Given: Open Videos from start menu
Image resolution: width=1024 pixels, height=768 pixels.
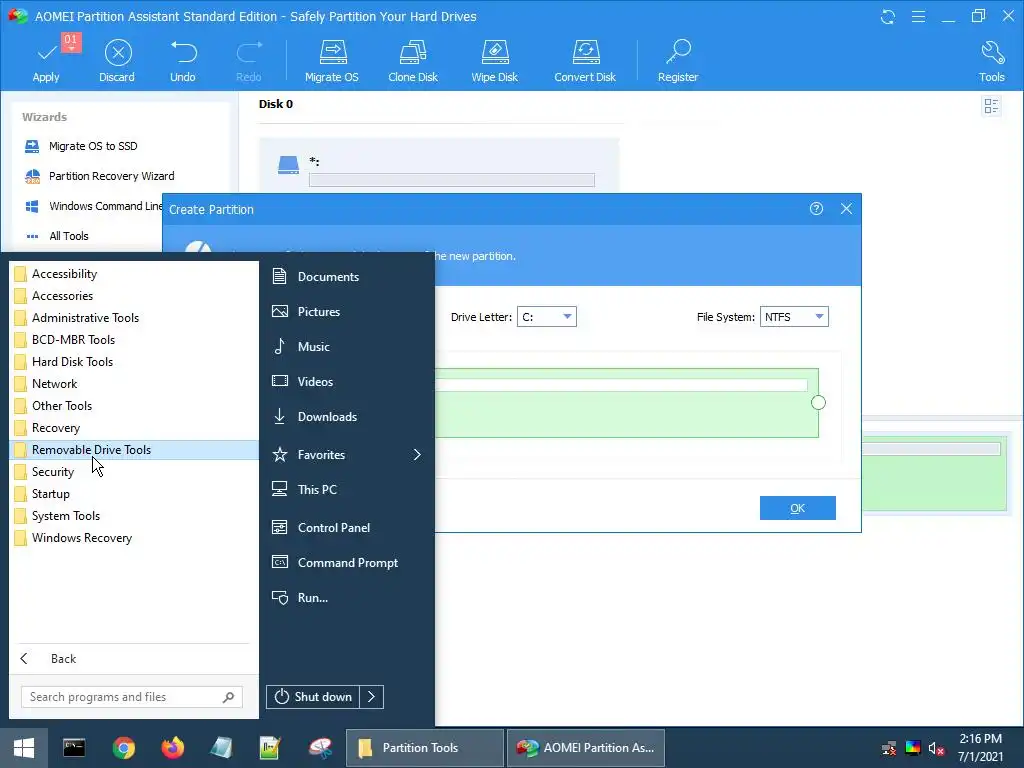Looking at the screenshot, I should 347,381.
